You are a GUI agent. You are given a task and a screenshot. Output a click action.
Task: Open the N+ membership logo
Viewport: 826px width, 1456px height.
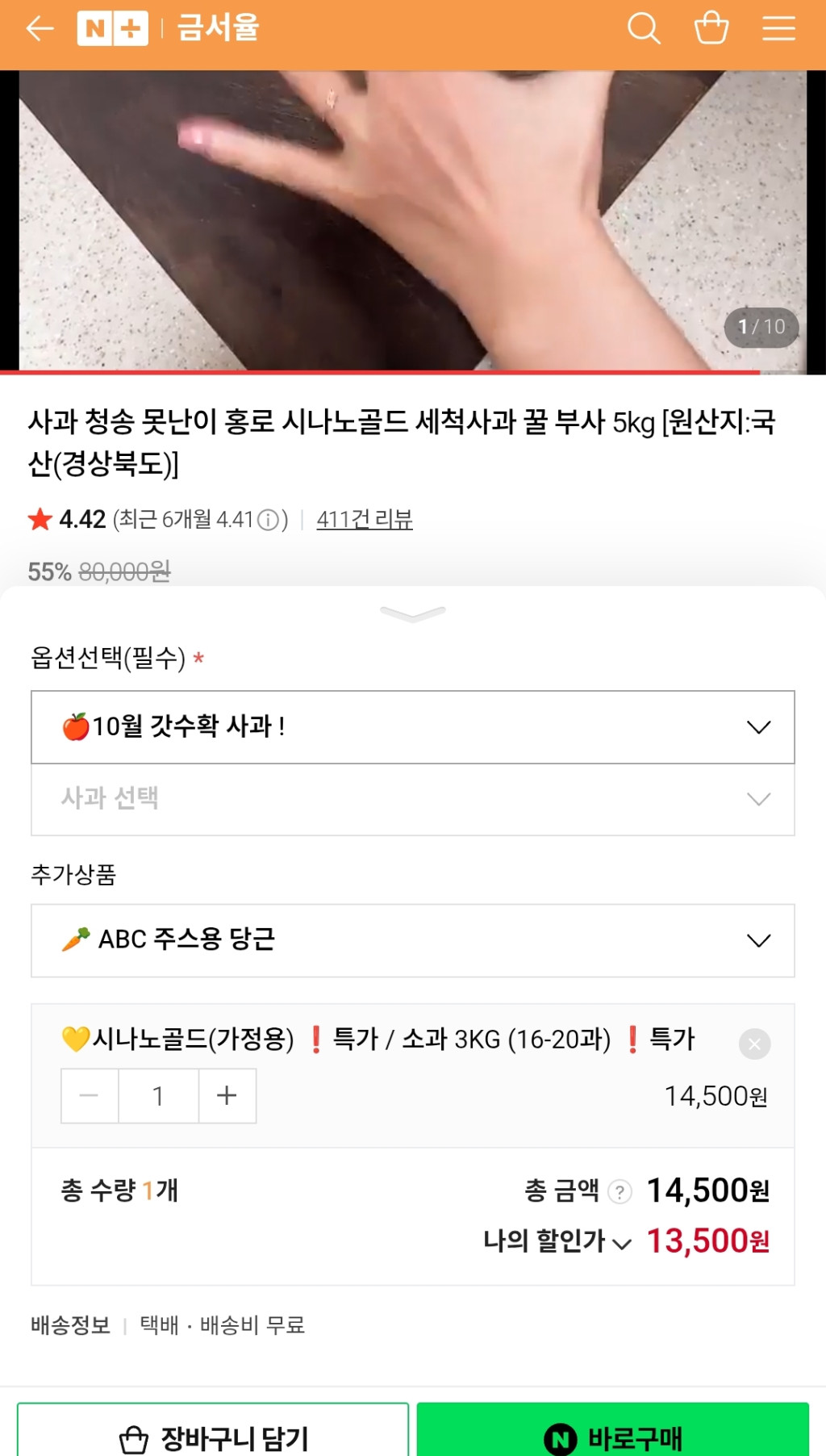[112, 29]
